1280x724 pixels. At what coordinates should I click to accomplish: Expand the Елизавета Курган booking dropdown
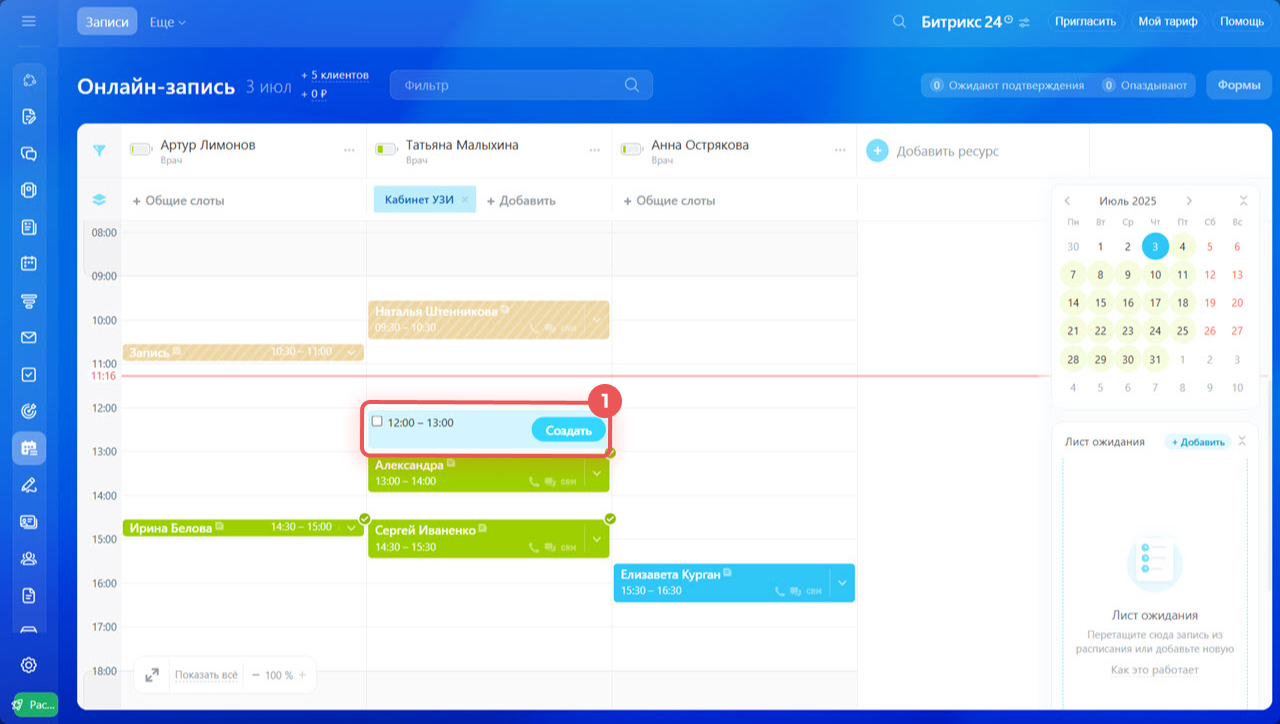(x=842, y=583)
